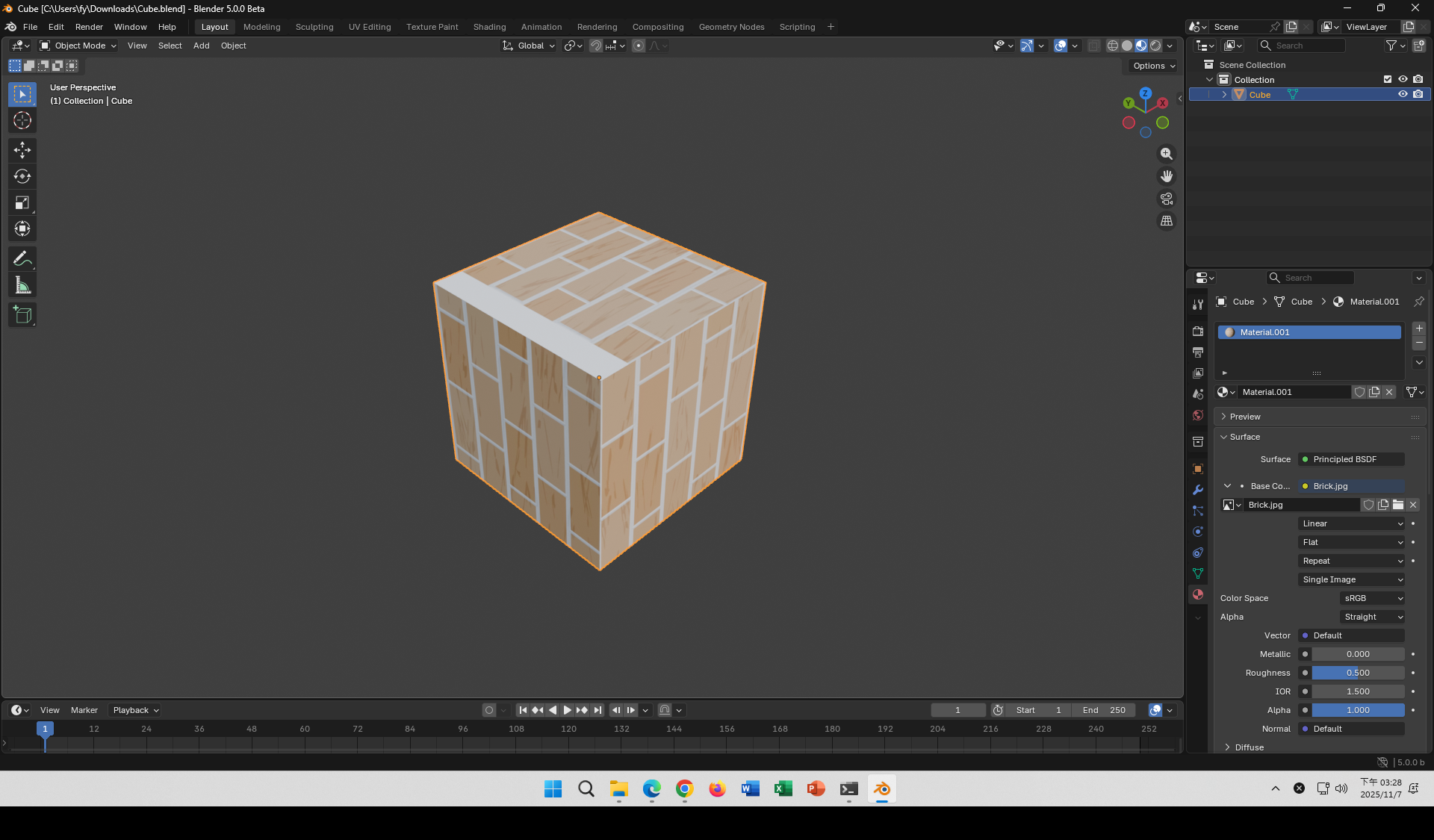Screen dimensions: 1434x840
Task: Hide Cube in viewport via eye icon
Action: click(1403, 95)
